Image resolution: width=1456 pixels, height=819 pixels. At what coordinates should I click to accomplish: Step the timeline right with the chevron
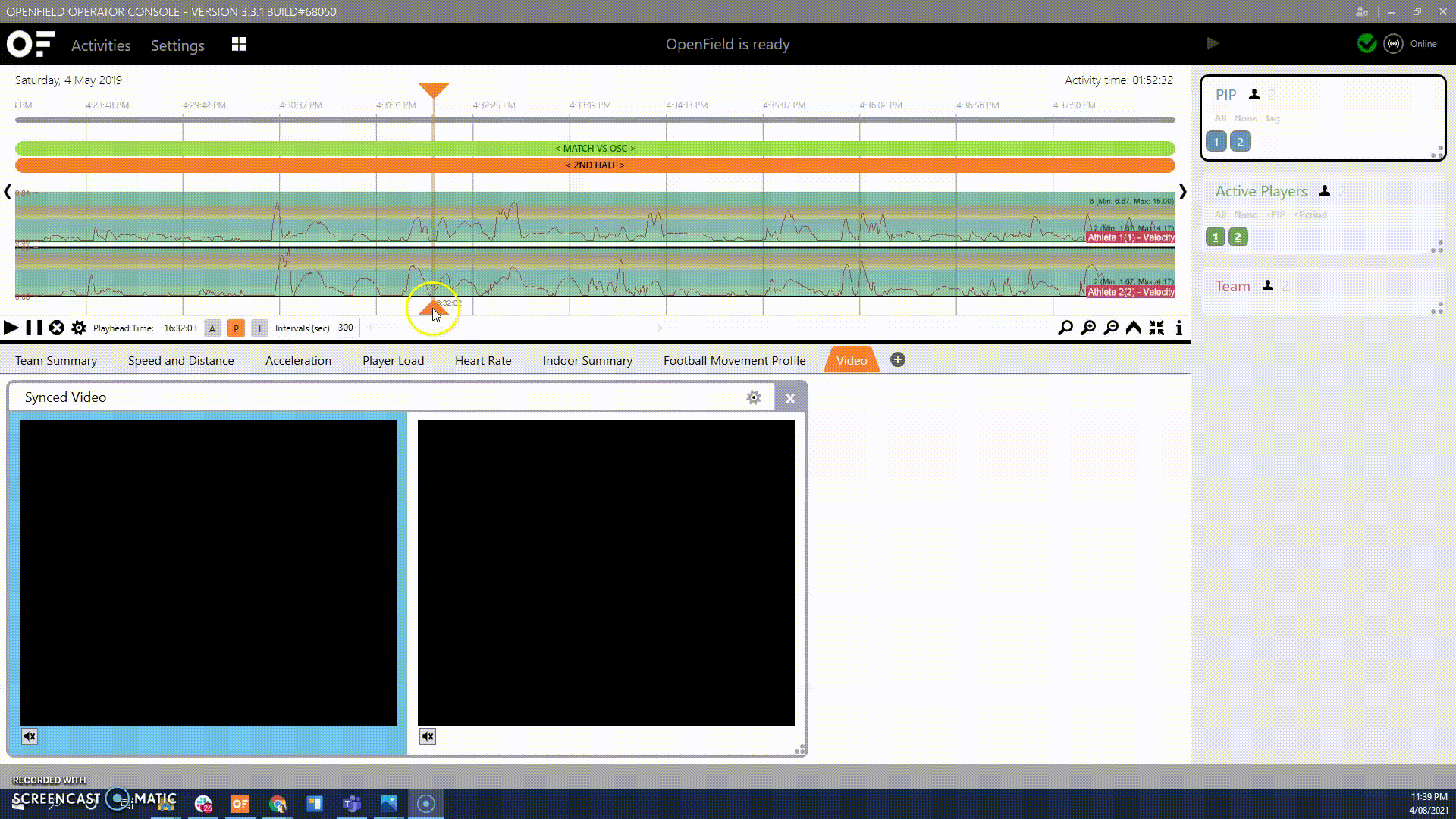pos(1182,192)
